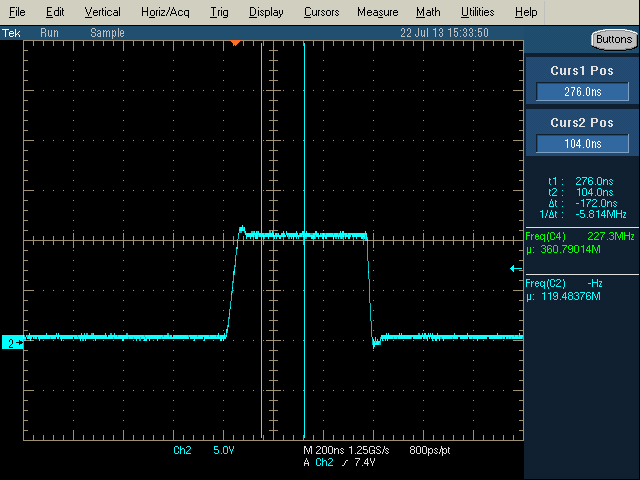This screenshot has width=640, height=480.
Task: Click the channel 2 ground reference marker
Action: (13, 343)
